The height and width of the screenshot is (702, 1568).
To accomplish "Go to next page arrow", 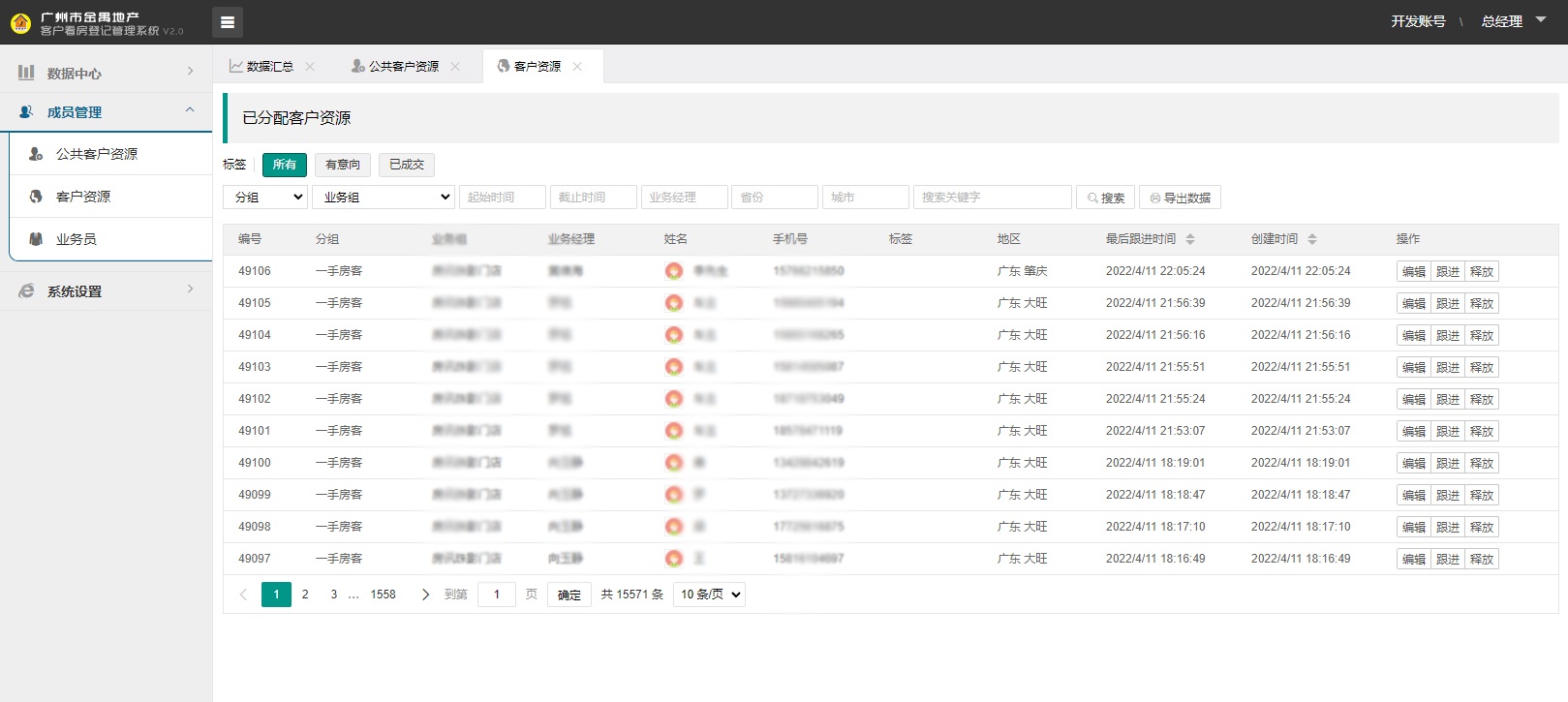I will (425, 595).
